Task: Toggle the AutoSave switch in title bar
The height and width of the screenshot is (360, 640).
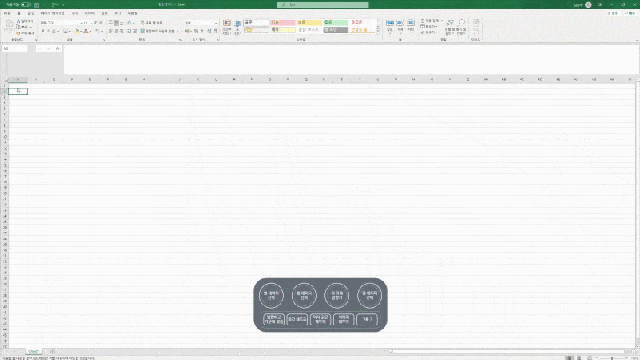Action: click(26, 4)
